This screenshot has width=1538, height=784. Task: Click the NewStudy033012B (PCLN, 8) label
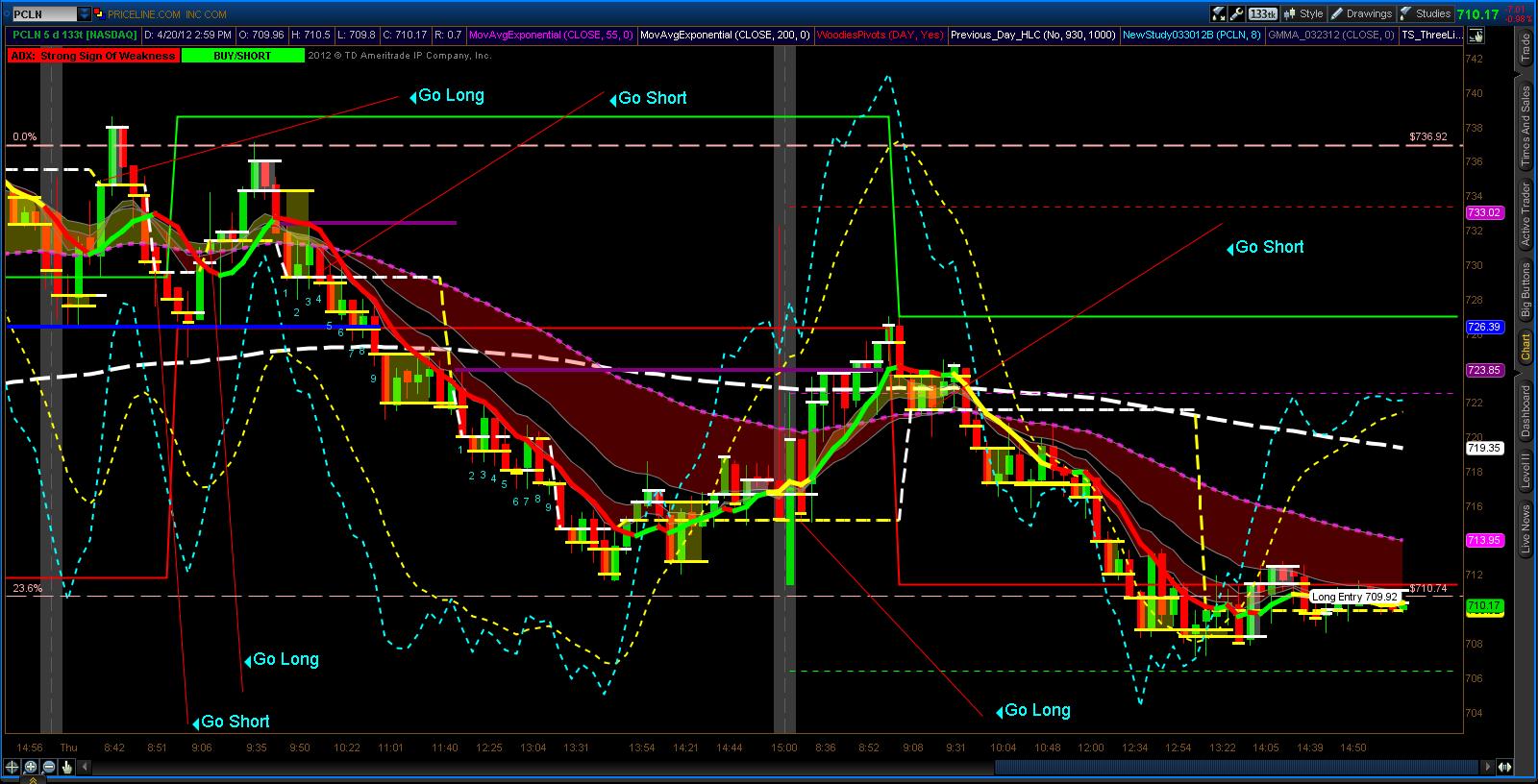click(1192, 36)
